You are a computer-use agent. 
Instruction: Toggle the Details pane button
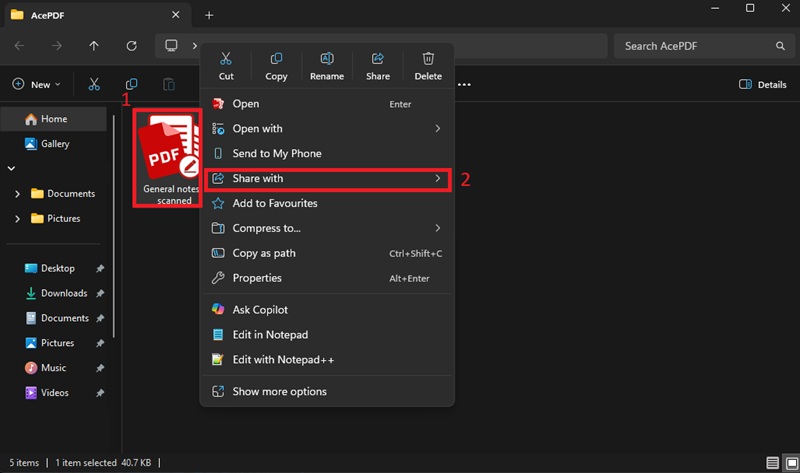coord(763,84)
